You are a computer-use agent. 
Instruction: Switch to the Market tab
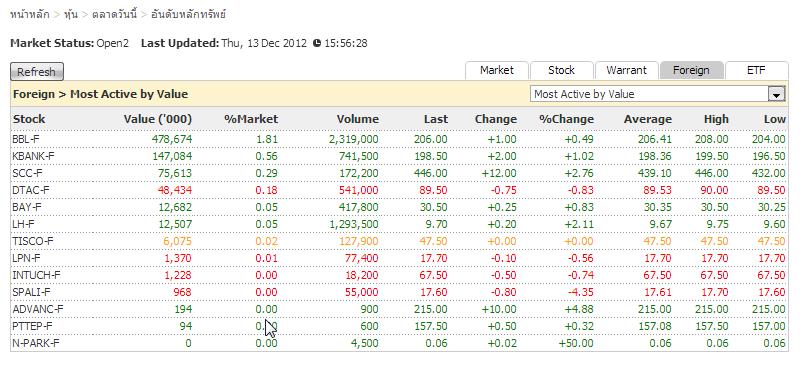click(x=497, y=70)
